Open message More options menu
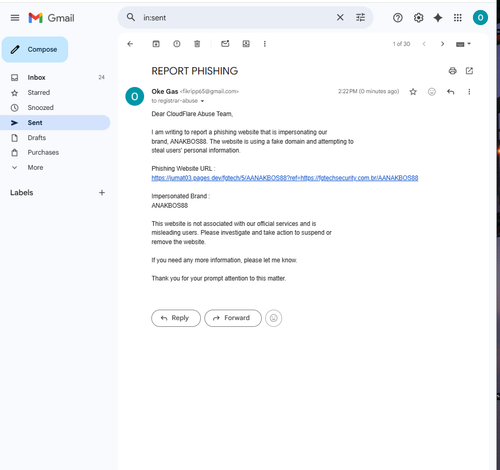 tap(469, 92)
